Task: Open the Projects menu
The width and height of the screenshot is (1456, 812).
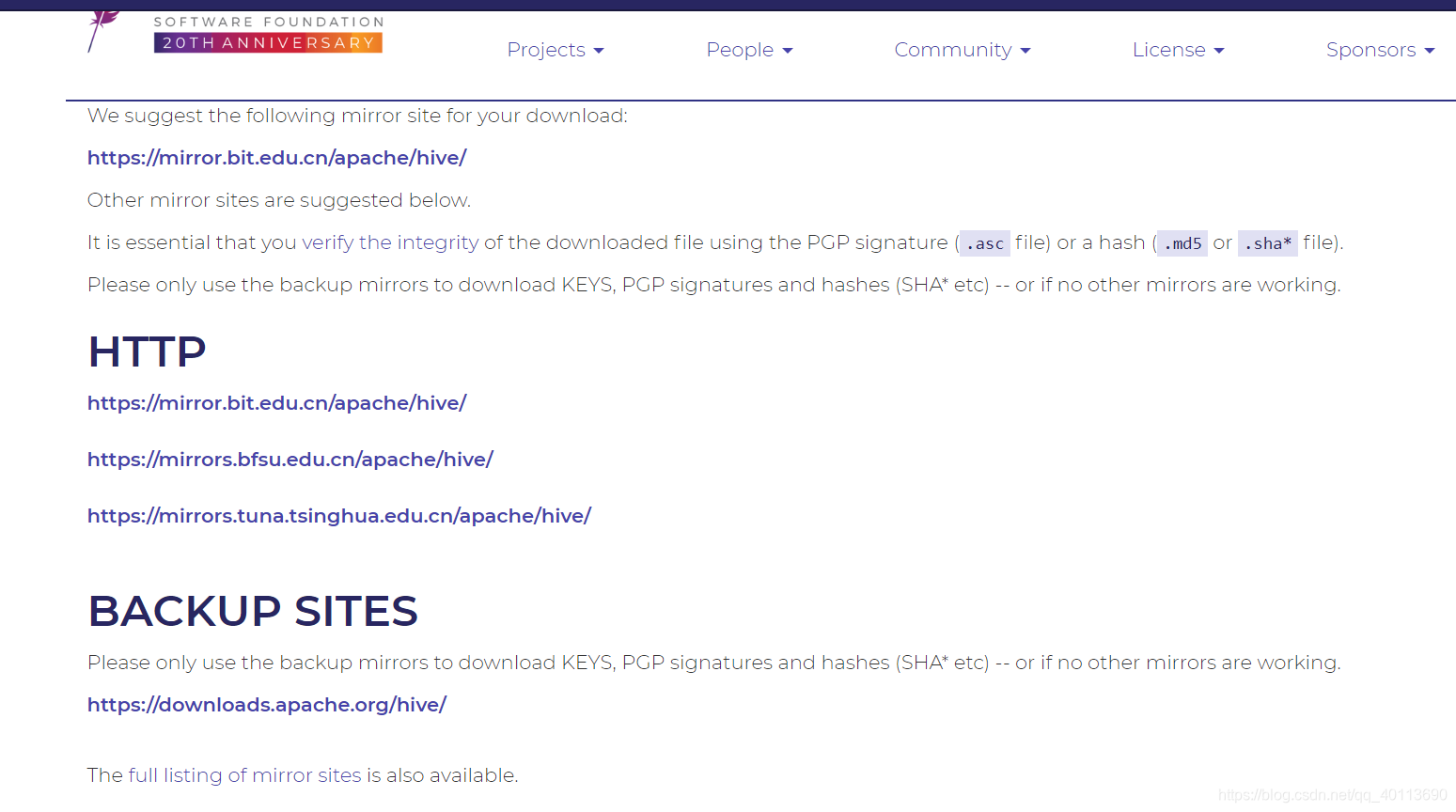Action: [x=556, y=50]
